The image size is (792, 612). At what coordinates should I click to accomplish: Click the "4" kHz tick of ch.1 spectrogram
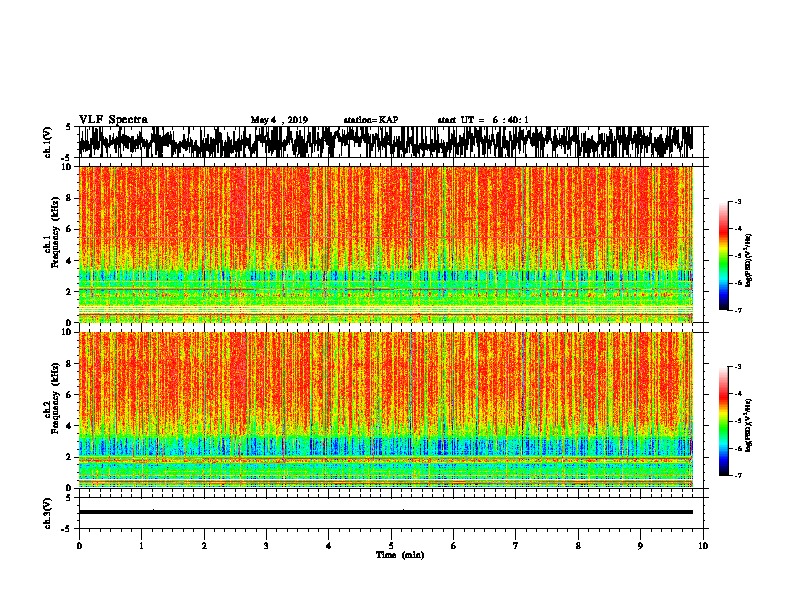click(x=69, y=261)
